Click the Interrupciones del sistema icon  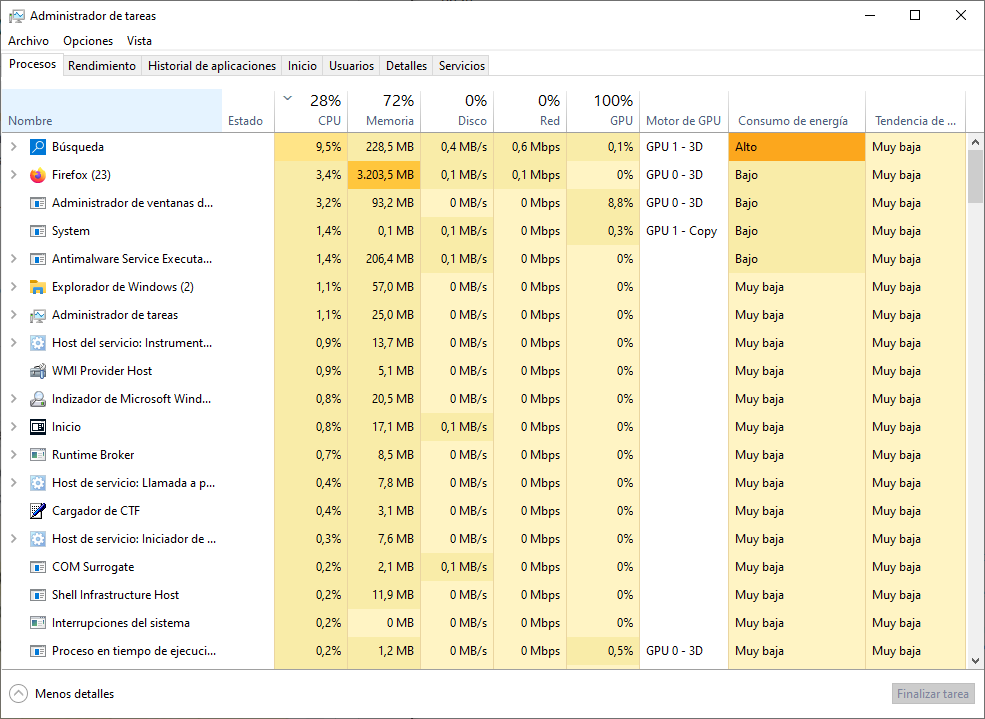(x=38, y=623)
